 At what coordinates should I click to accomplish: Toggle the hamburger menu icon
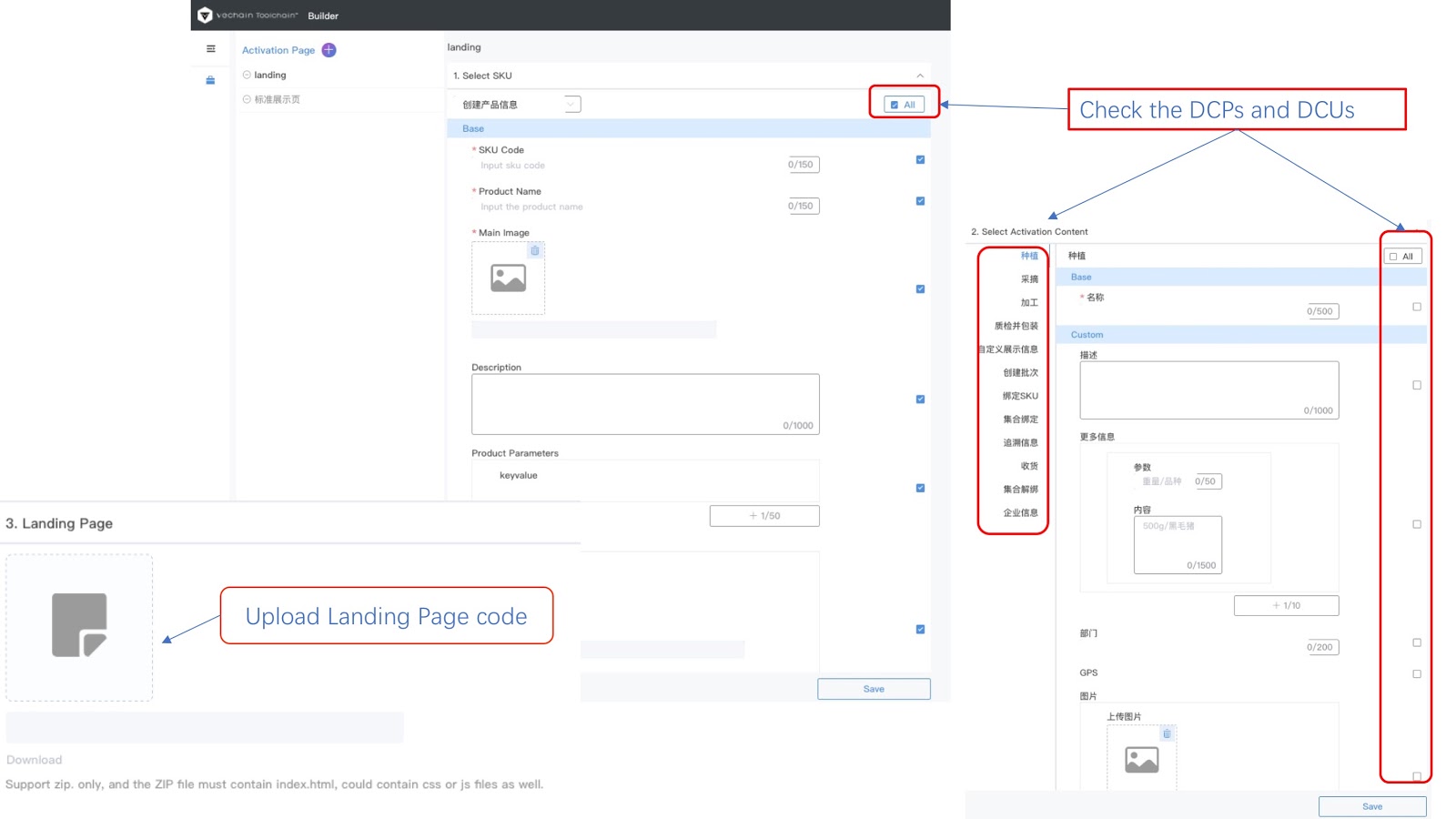[x=211, y=49]
